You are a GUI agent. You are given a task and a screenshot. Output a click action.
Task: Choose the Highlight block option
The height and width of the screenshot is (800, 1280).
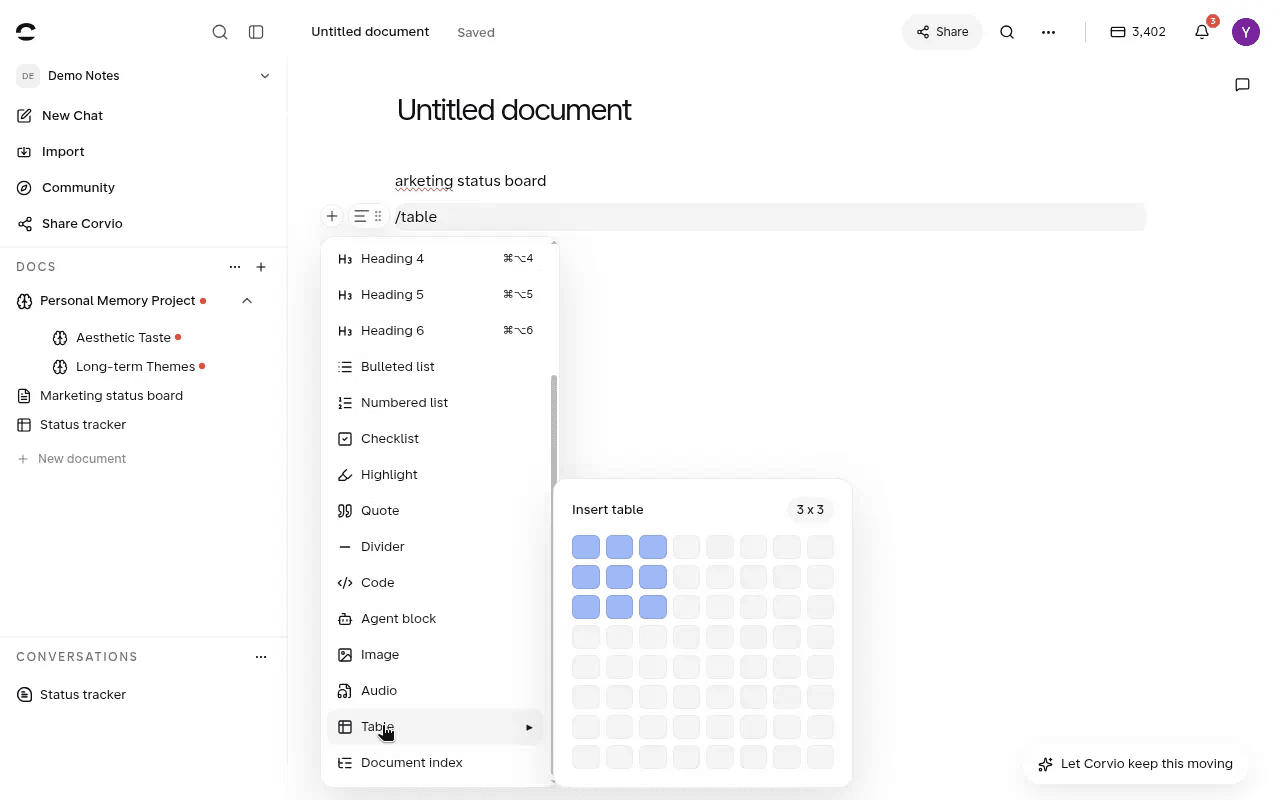pyautogui.click(x=436, y=474)
